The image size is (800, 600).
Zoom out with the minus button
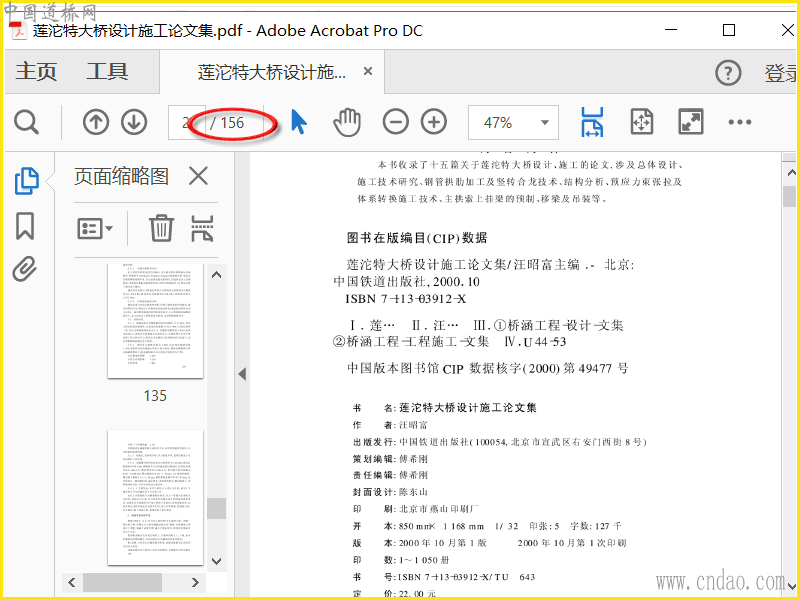396,122
